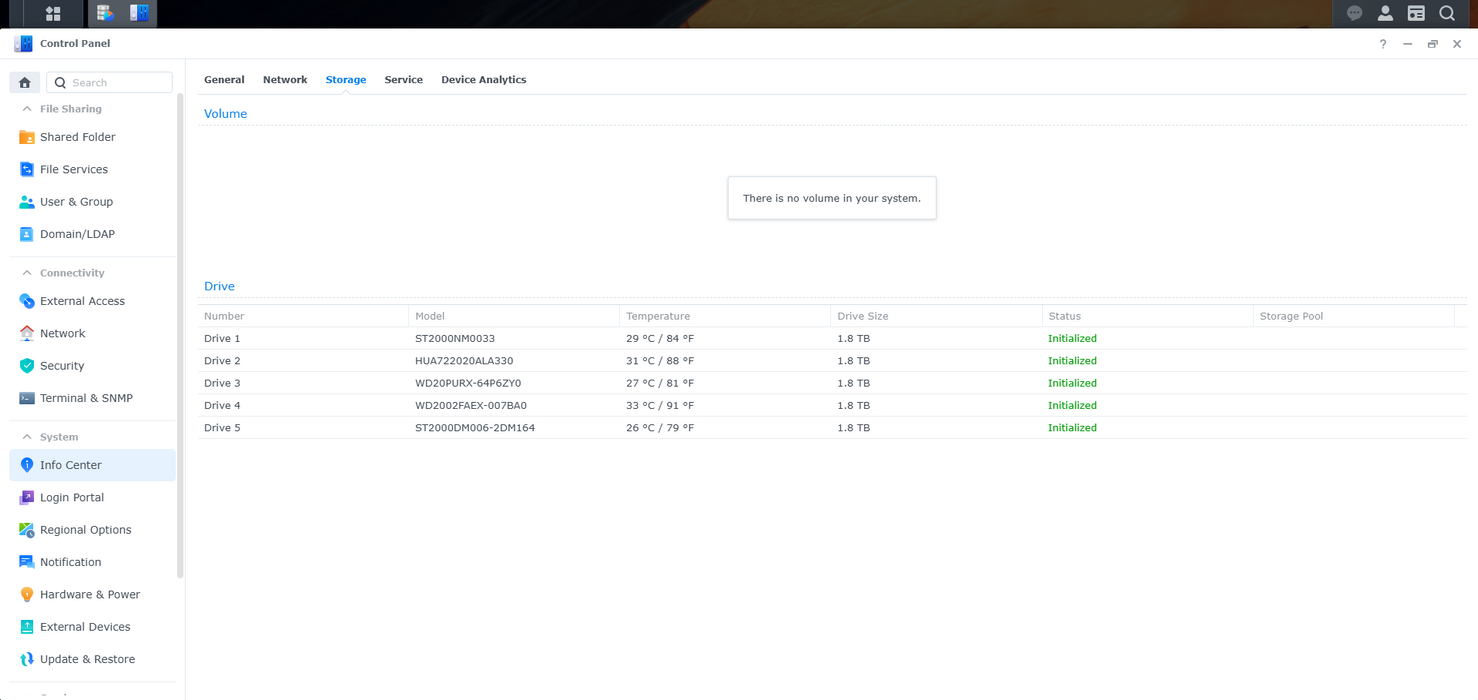The height and width of the screenshot is (700, 1478).
Task: Collapse the File Sharing section
Action: click(x=27, y=109)
